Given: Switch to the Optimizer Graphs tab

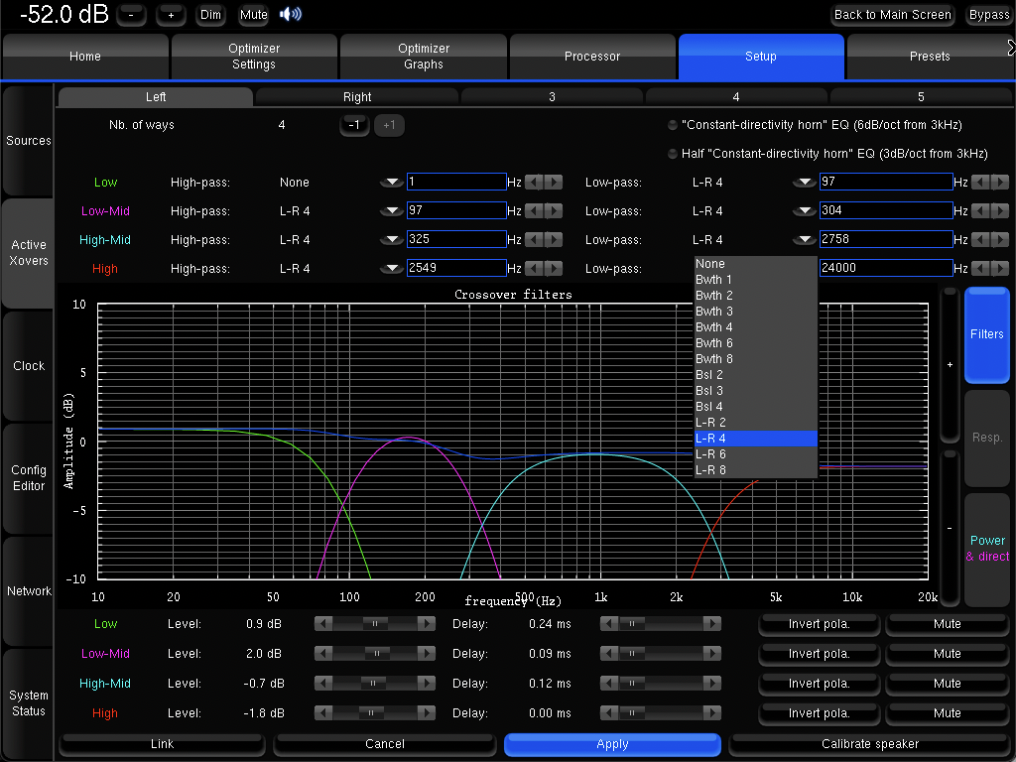Looking at the screenshot, I should (x=423, y=56).
